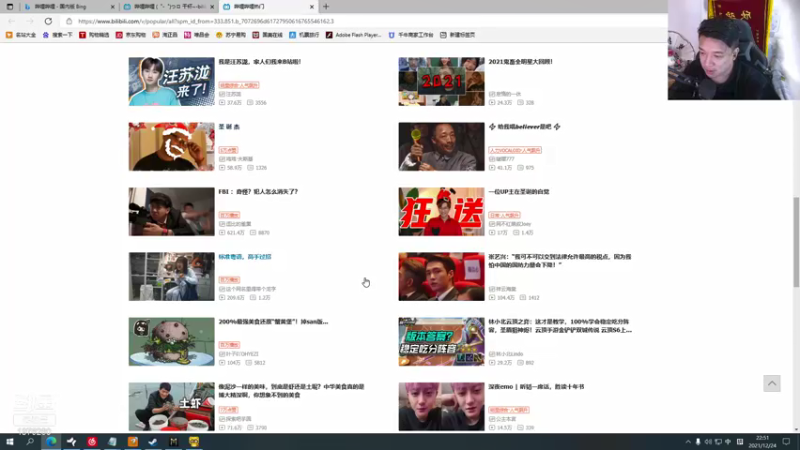
Task: Open the Windows notification center
Action: coord(786,442)
